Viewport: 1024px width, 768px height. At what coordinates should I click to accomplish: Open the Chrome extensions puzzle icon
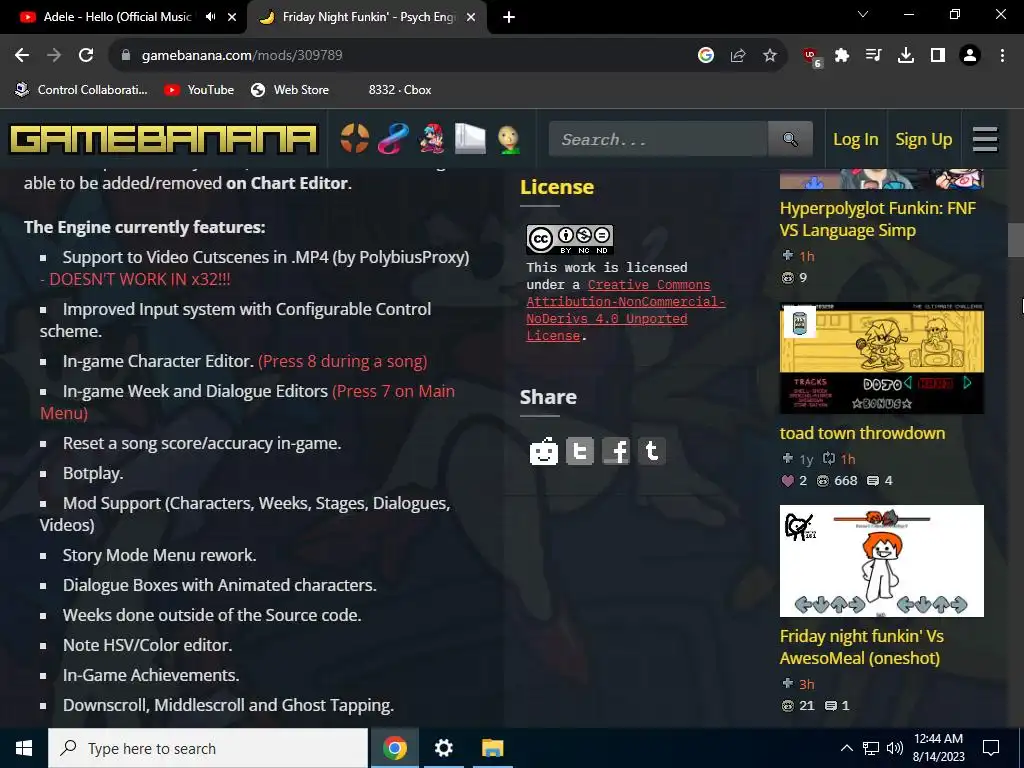pos(842,56)
